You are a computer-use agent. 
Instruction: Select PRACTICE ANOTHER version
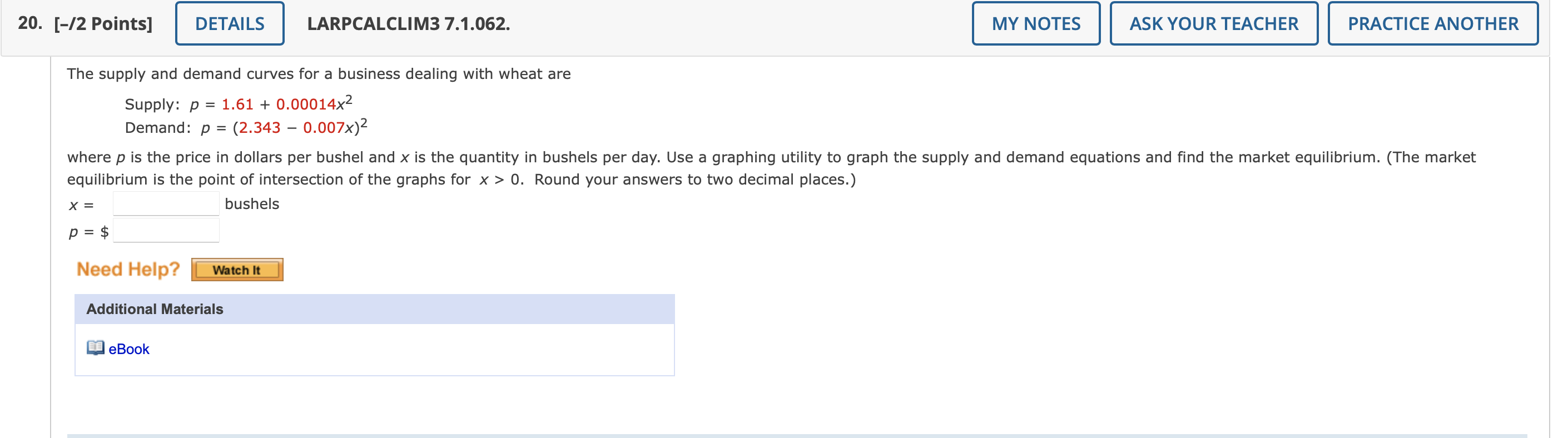pos(1433,24)
